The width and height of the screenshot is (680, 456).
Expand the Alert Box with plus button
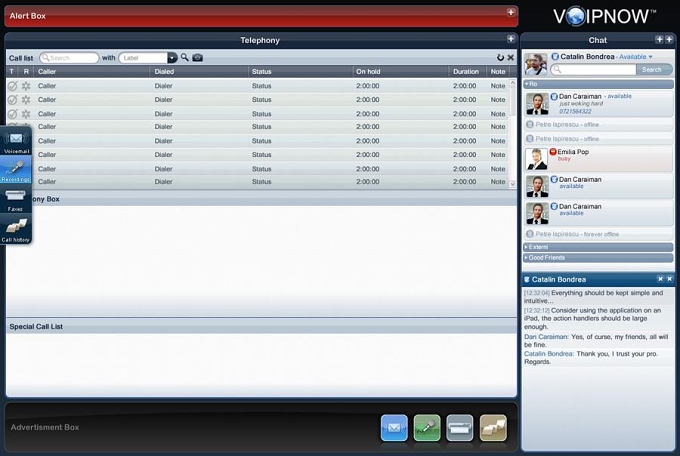point(511,12)
